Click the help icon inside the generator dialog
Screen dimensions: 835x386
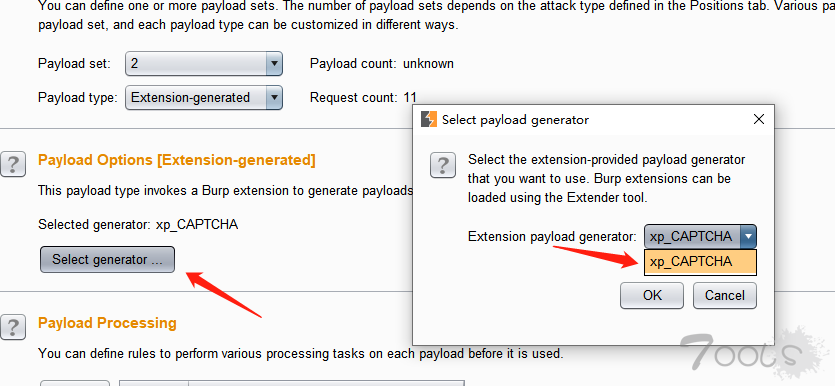tap(443, 165)
